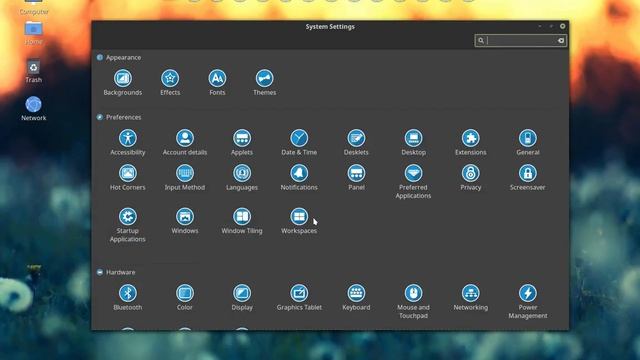Click the System Settings search field

point(520,40)
